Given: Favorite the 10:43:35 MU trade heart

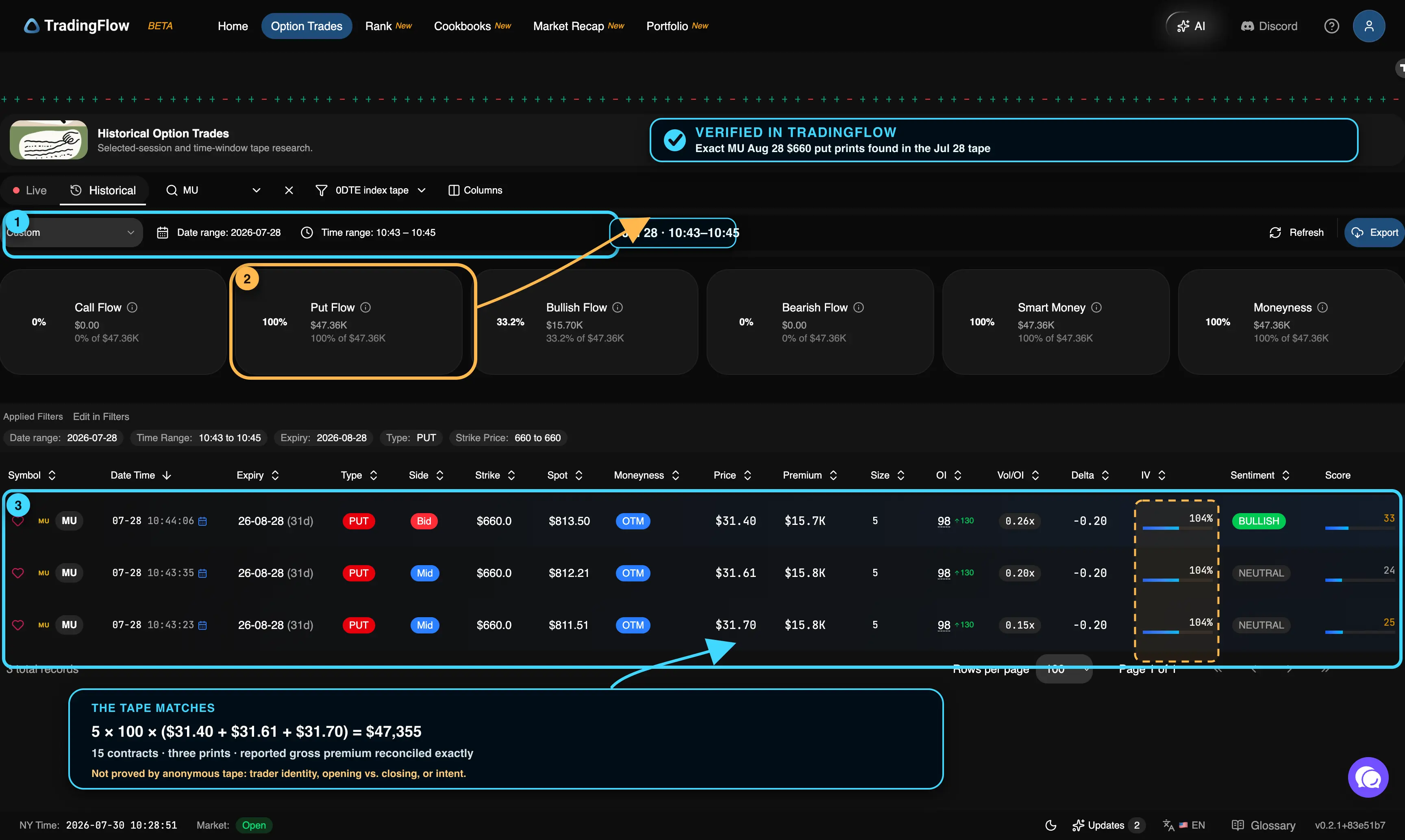Looking at the screenshot, I should 18,573.
